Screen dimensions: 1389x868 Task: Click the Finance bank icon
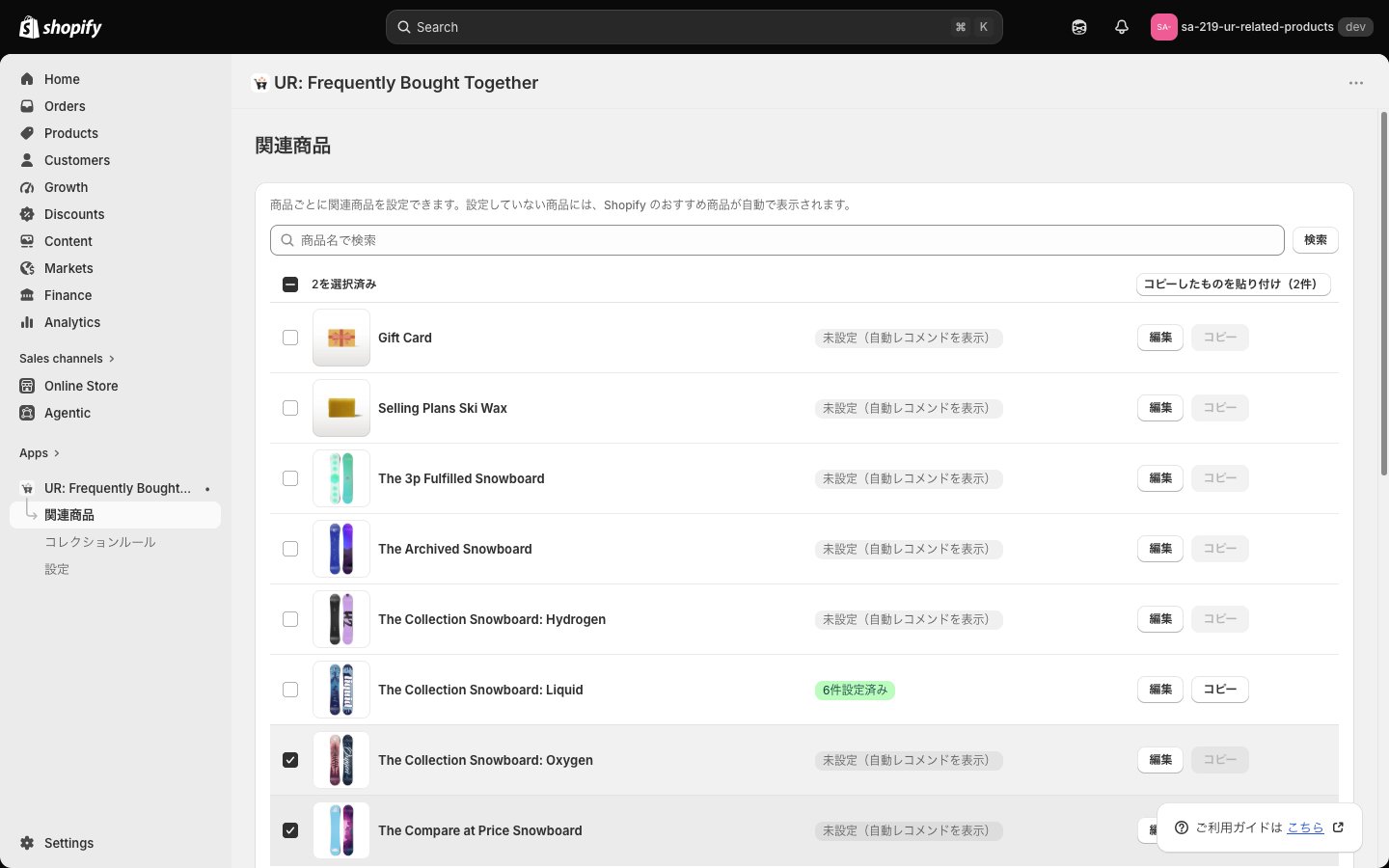pyautogui.click(x=27, y=295)
